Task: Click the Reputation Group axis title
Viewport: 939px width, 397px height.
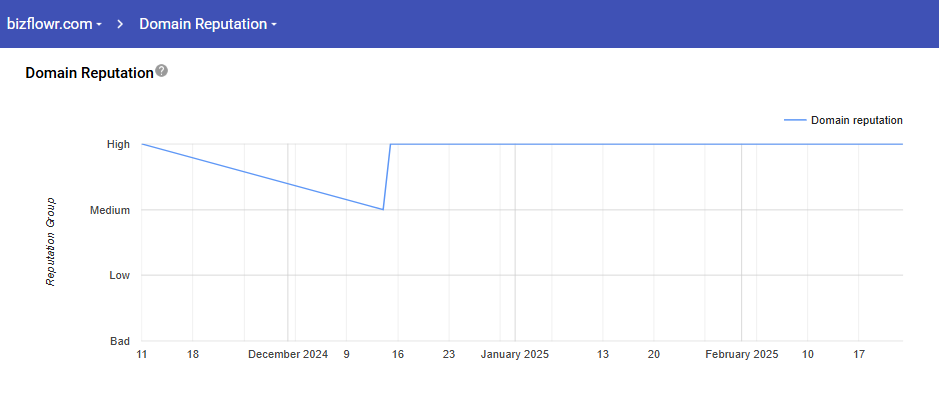Action: (x=52, y=241)
